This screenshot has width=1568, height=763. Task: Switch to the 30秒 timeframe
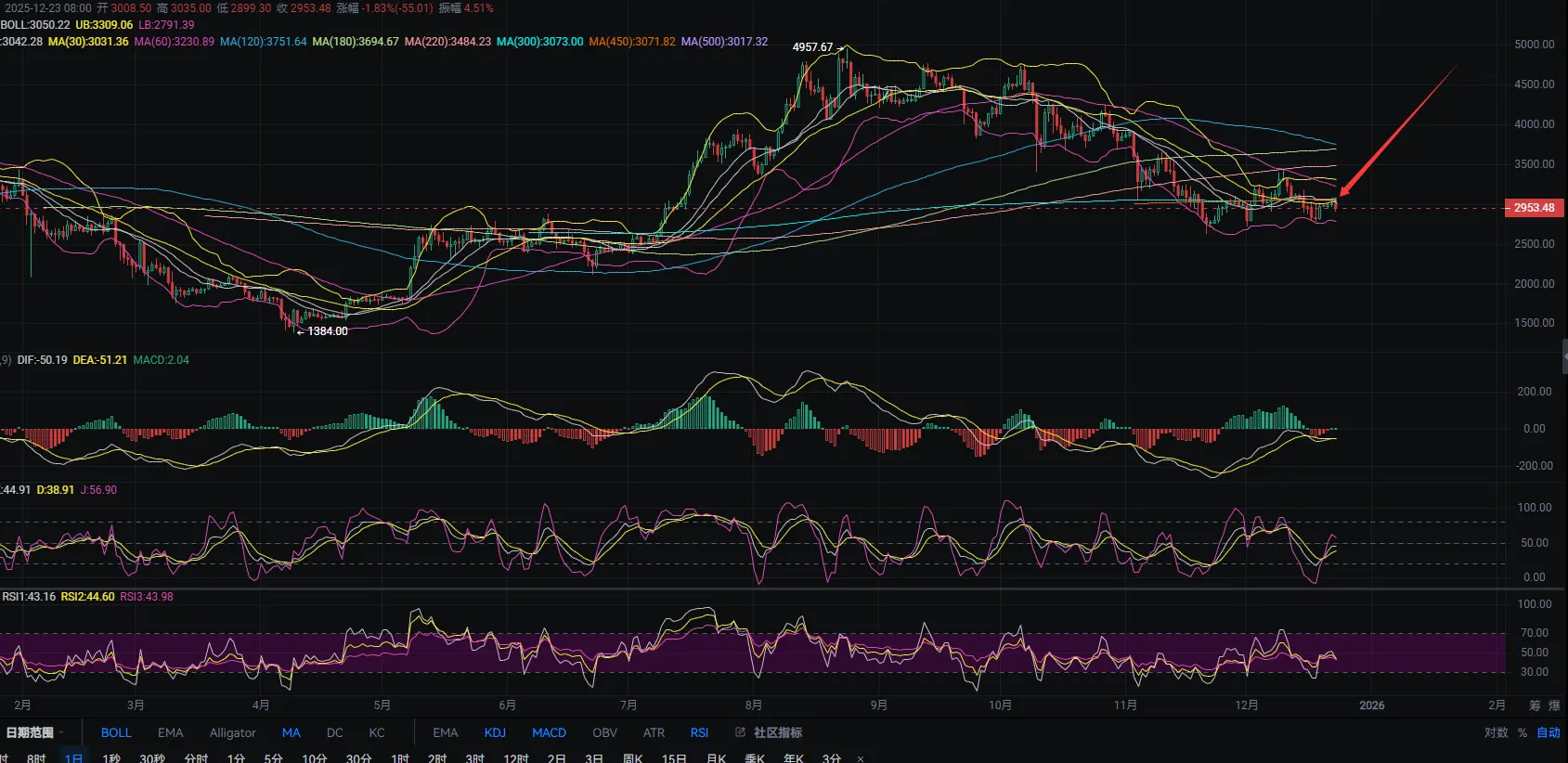point(152,757)
